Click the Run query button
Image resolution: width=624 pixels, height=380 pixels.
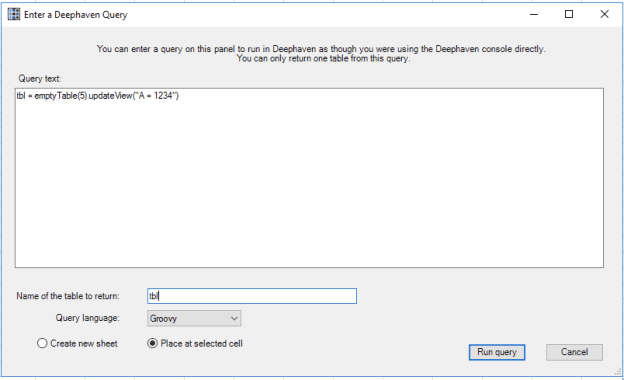coord(497,352)
